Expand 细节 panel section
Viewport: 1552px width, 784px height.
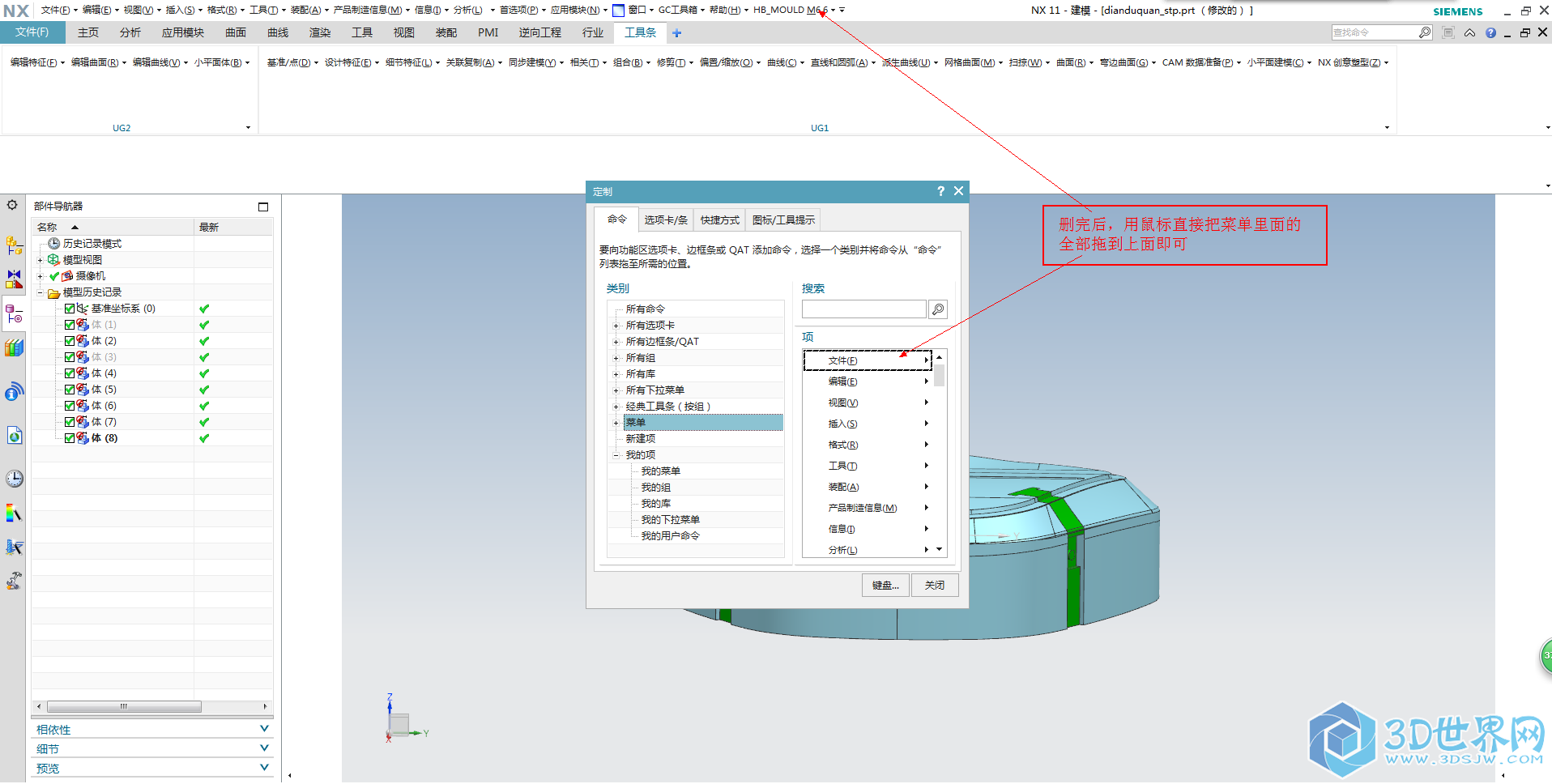click(x=264, y=748)
